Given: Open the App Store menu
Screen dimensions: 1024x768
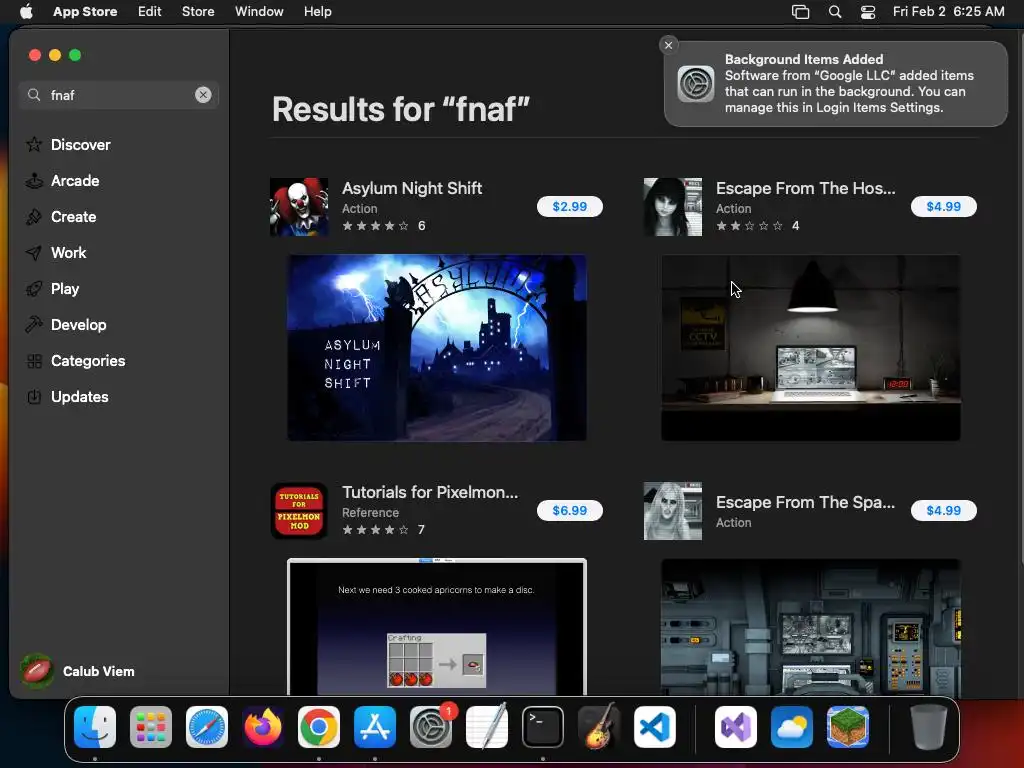Looking at the screenshot, I should click(85, 11).
